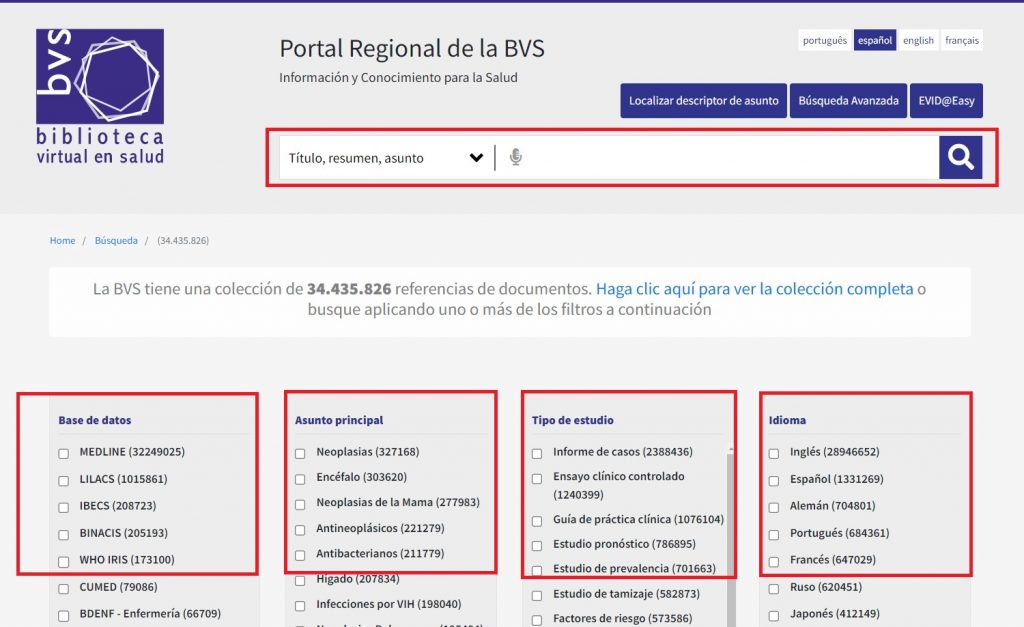Select the Factores de riesgo checkbox
Screen dimensions: 1024x627
click(x=537, y=620)
